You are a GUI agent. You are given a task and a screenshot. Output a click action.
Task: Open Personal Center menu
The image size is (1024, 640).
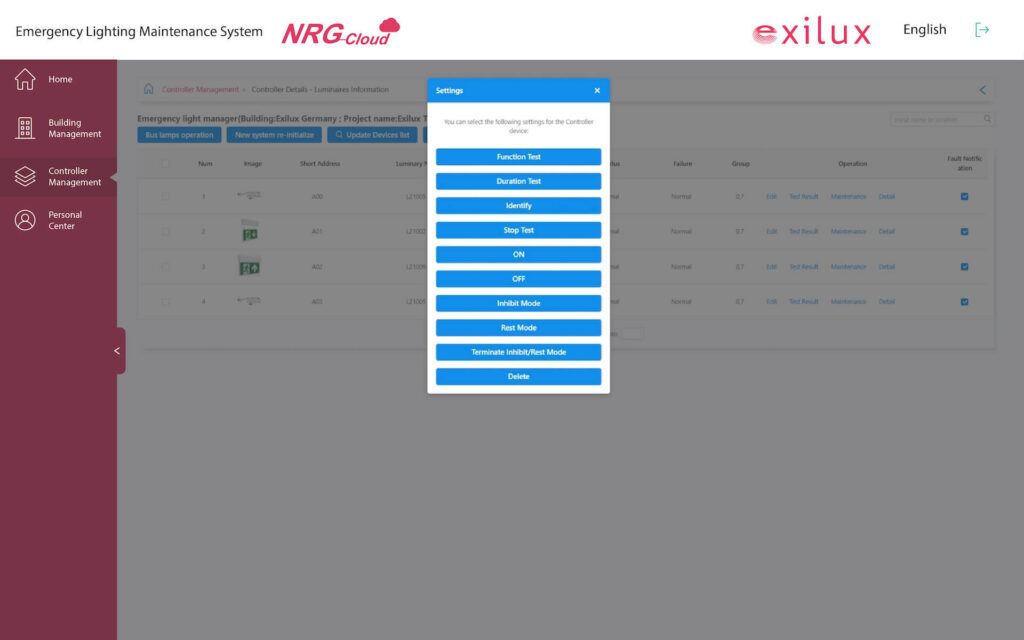65,220
